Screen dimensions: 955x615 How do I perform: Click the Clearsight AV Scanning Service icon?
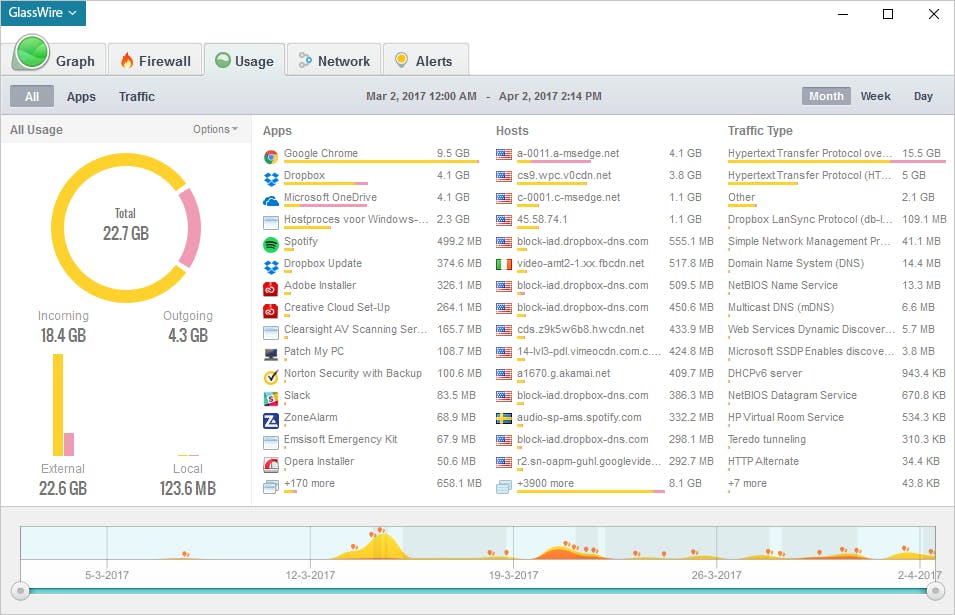tap(271, 332)
